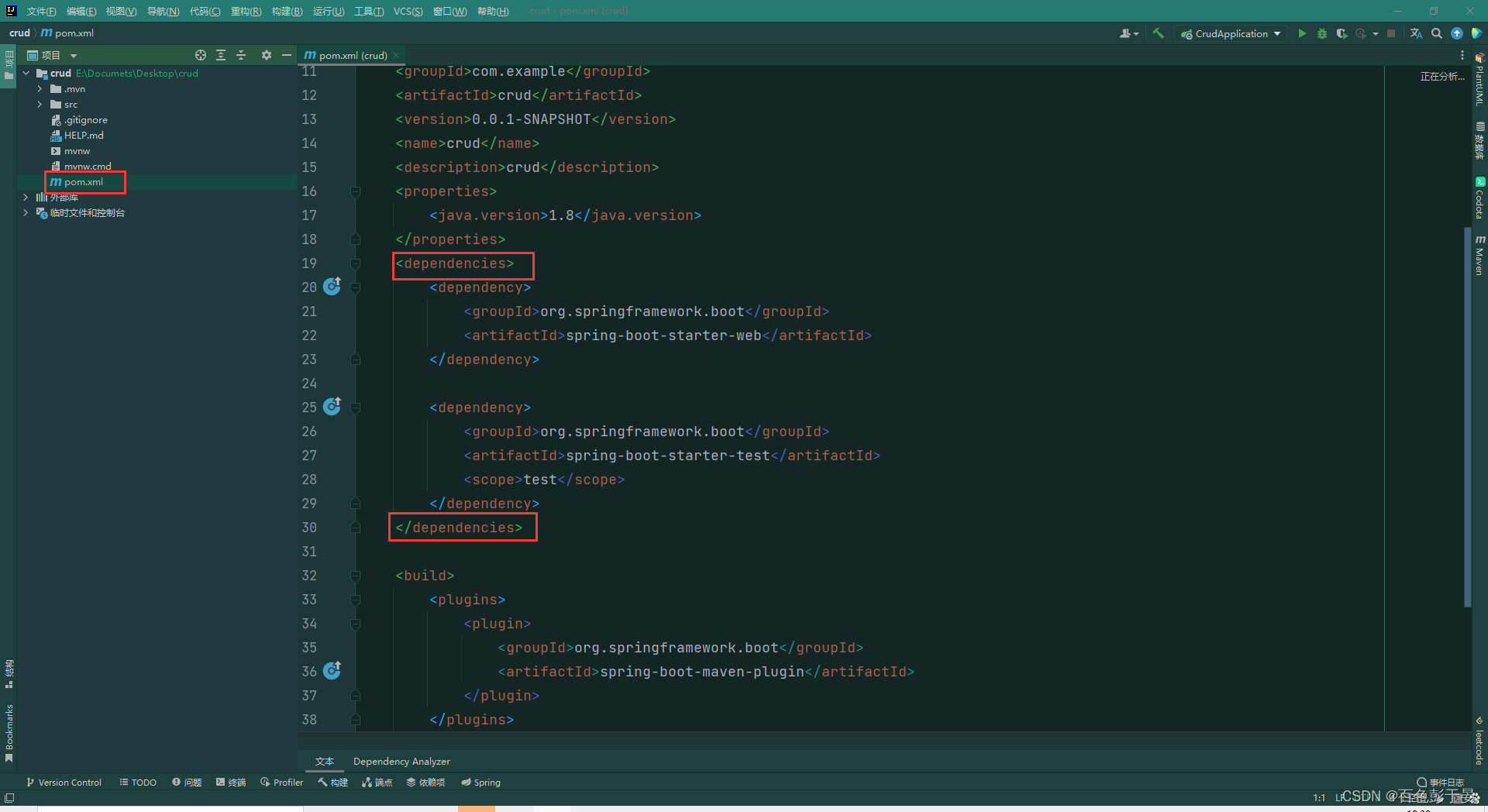Run with coverage shield icon

(1342, 33)
